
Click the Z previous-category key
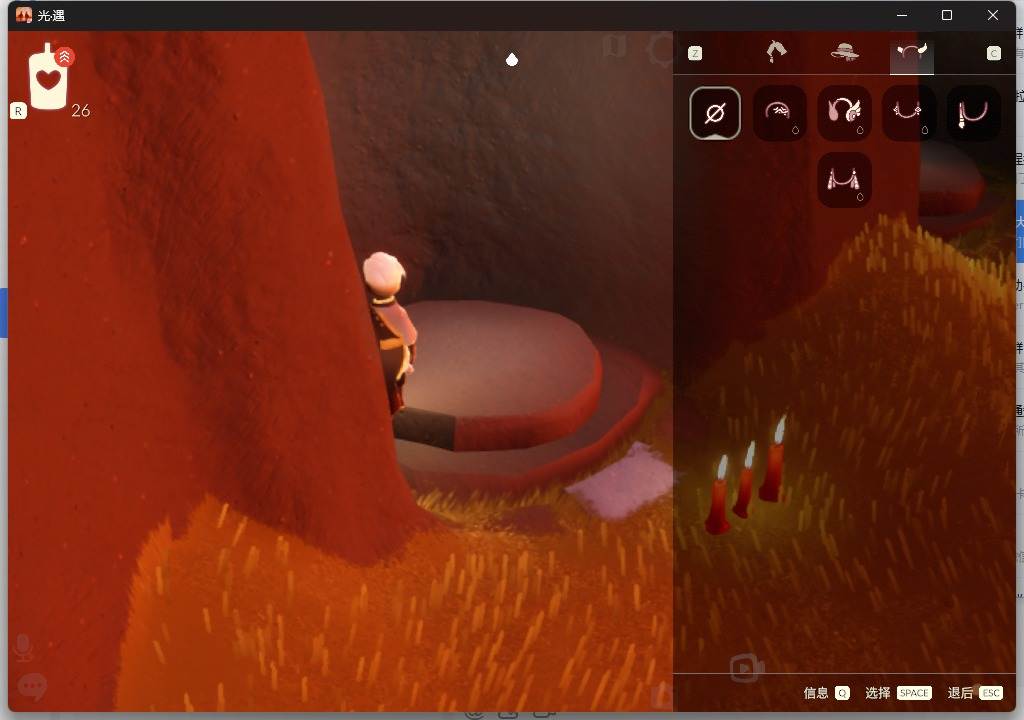coord(695,54)
